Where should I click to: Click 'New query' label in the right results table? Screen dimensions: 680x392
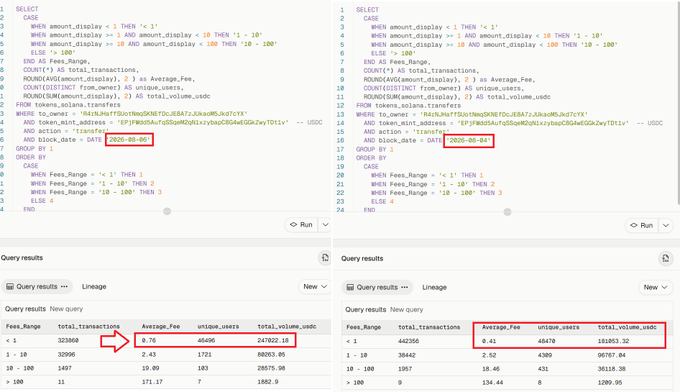[406, 310]
